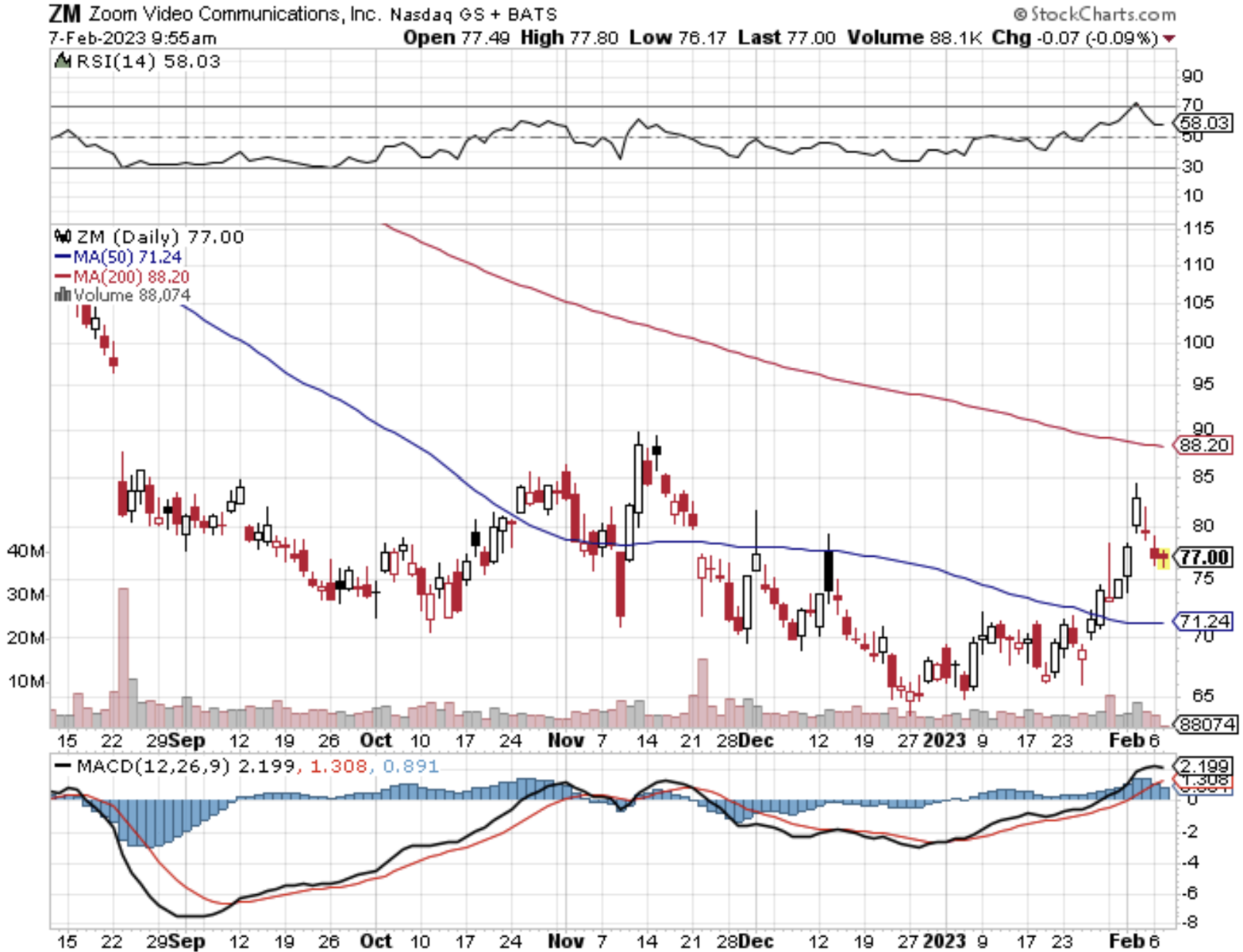This screenshot has width=1243, height=952.
Task: Click the 40M volume axis label
Action: (25, 551)
